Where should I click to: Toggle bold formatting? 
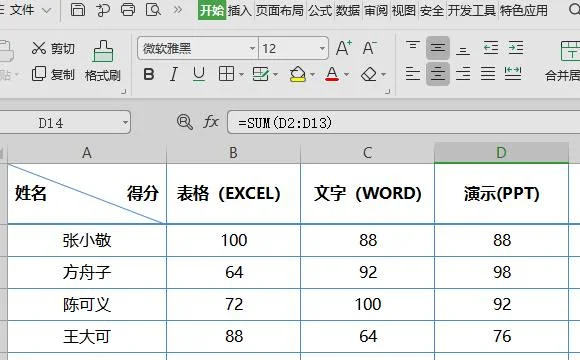(149, 74)
